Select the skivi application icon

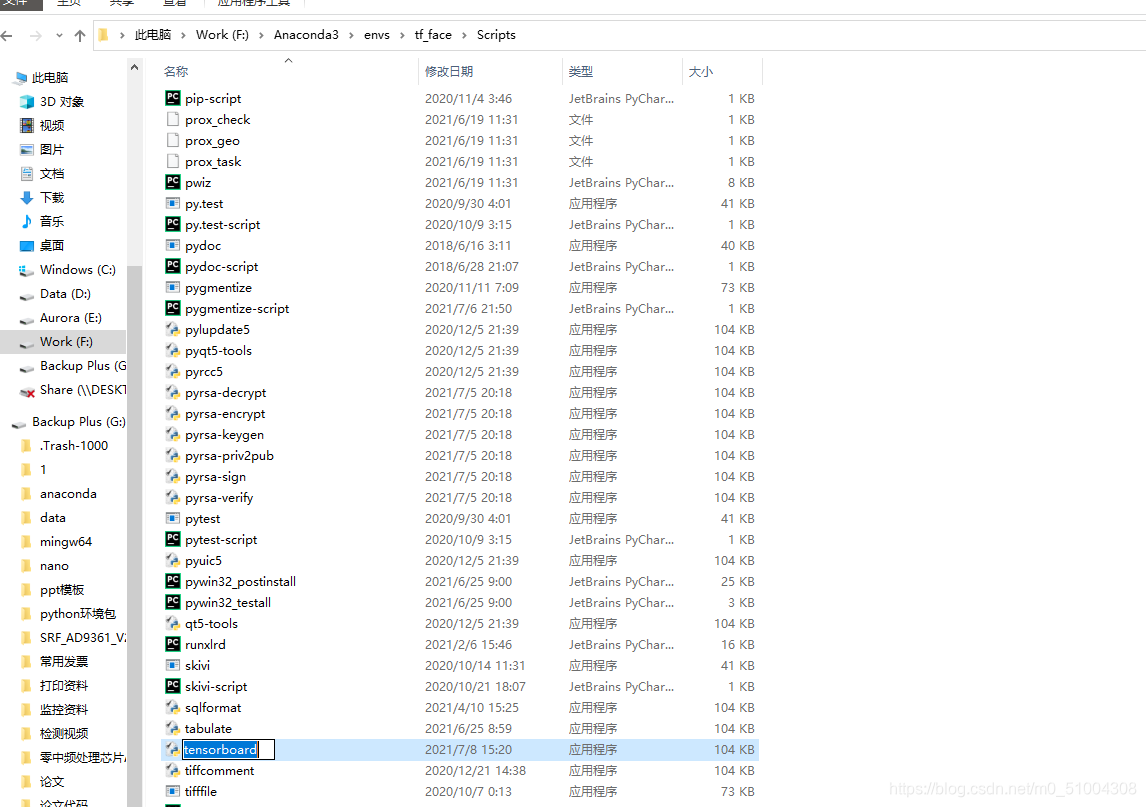coord(172,665)
